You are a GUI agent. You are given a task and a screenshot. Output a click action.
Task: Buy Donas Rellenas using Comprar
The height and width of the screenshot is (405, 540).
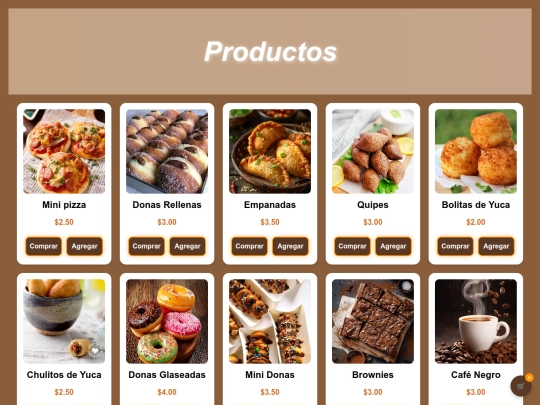click(x=146, y=246)
